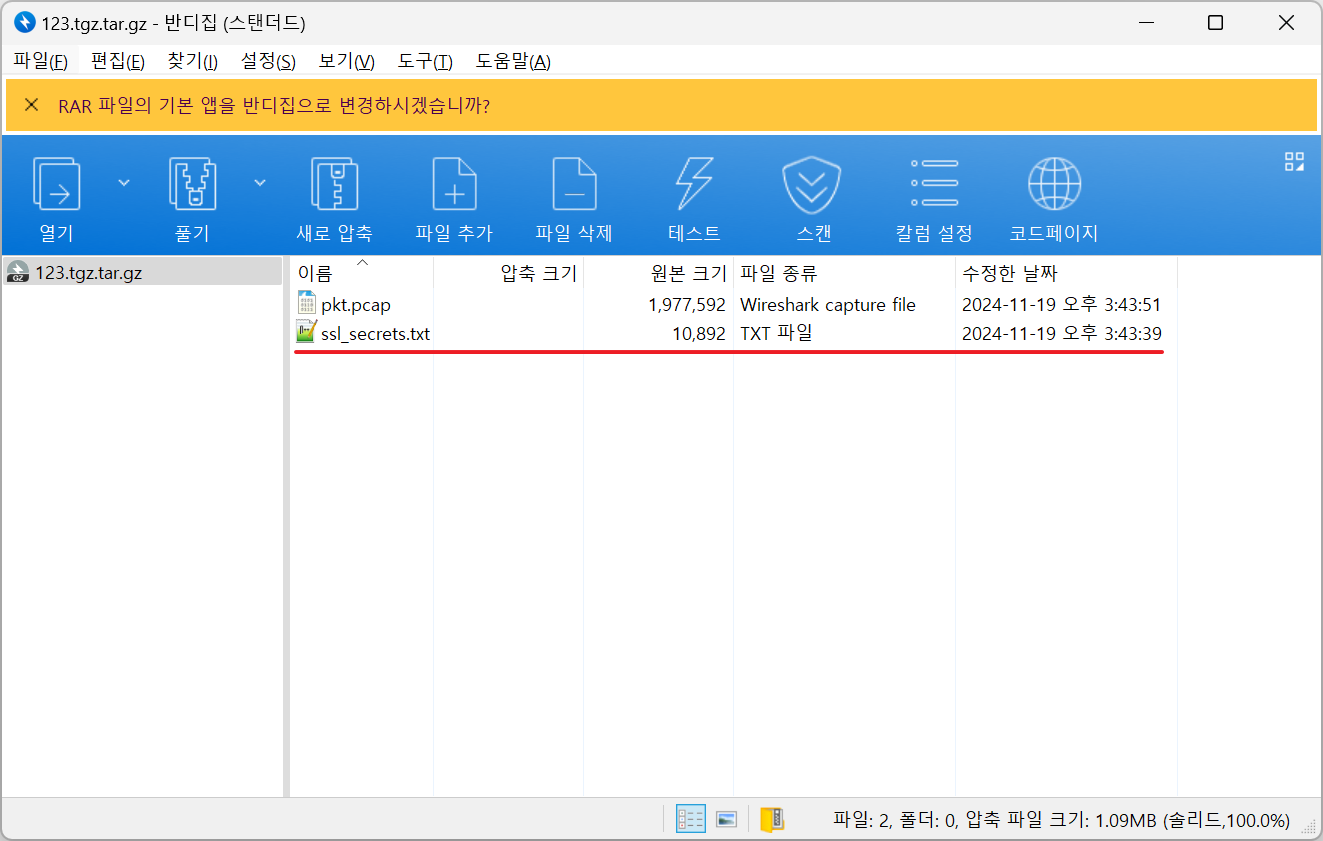Sort by the 이름 column header

362,273
